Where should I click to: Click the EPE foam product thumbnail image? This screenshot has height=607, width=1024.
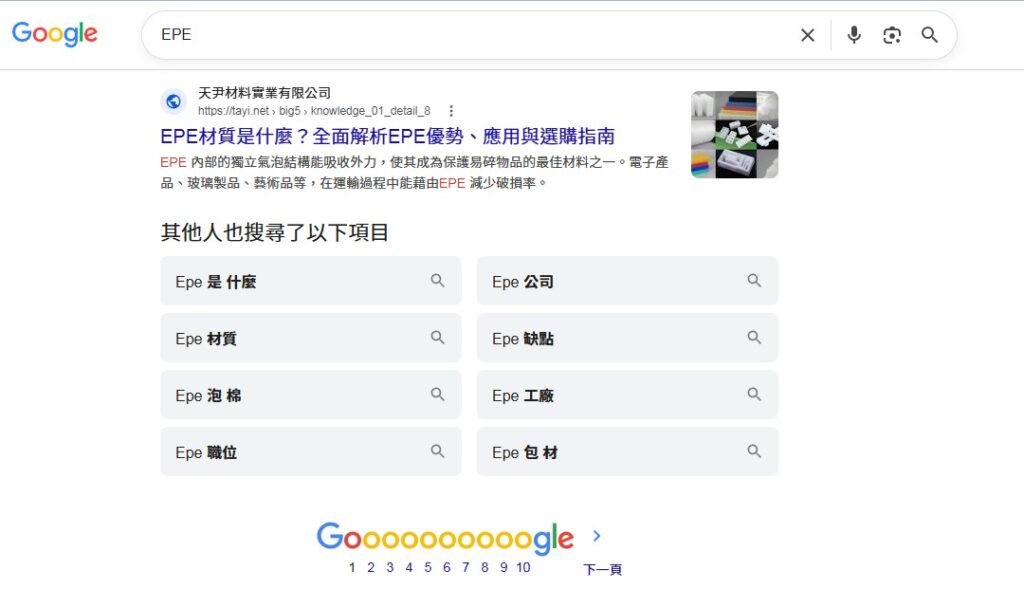[735, 135]
